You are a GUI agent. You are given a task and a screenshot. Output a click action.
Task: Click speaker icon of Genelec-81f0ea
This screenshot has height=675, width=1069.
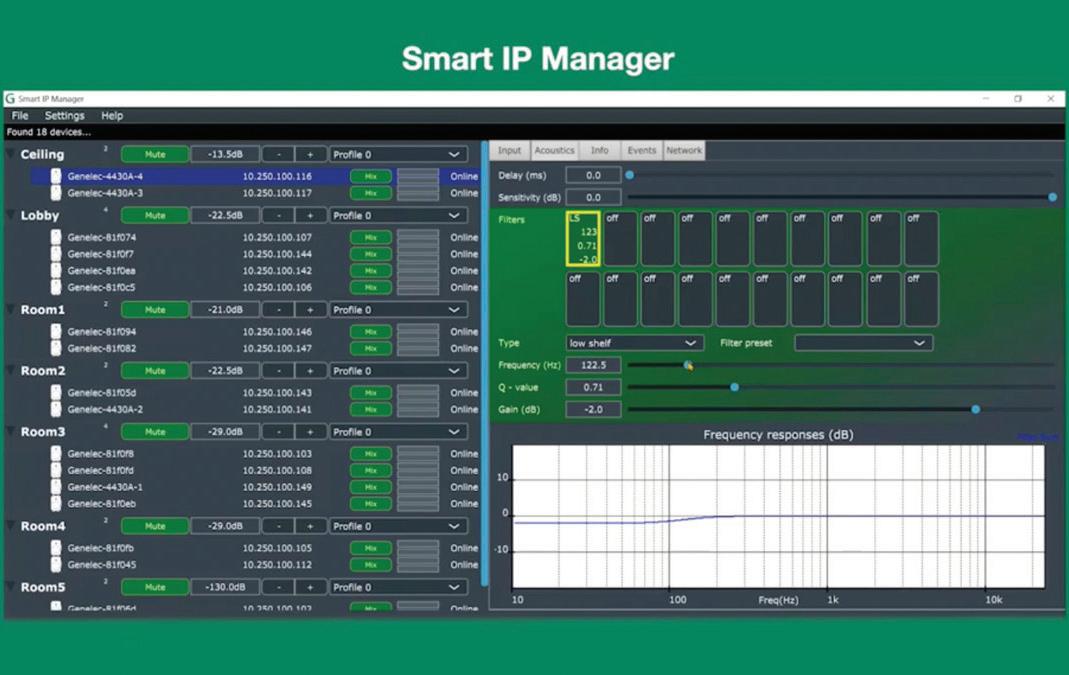(56, 271)
